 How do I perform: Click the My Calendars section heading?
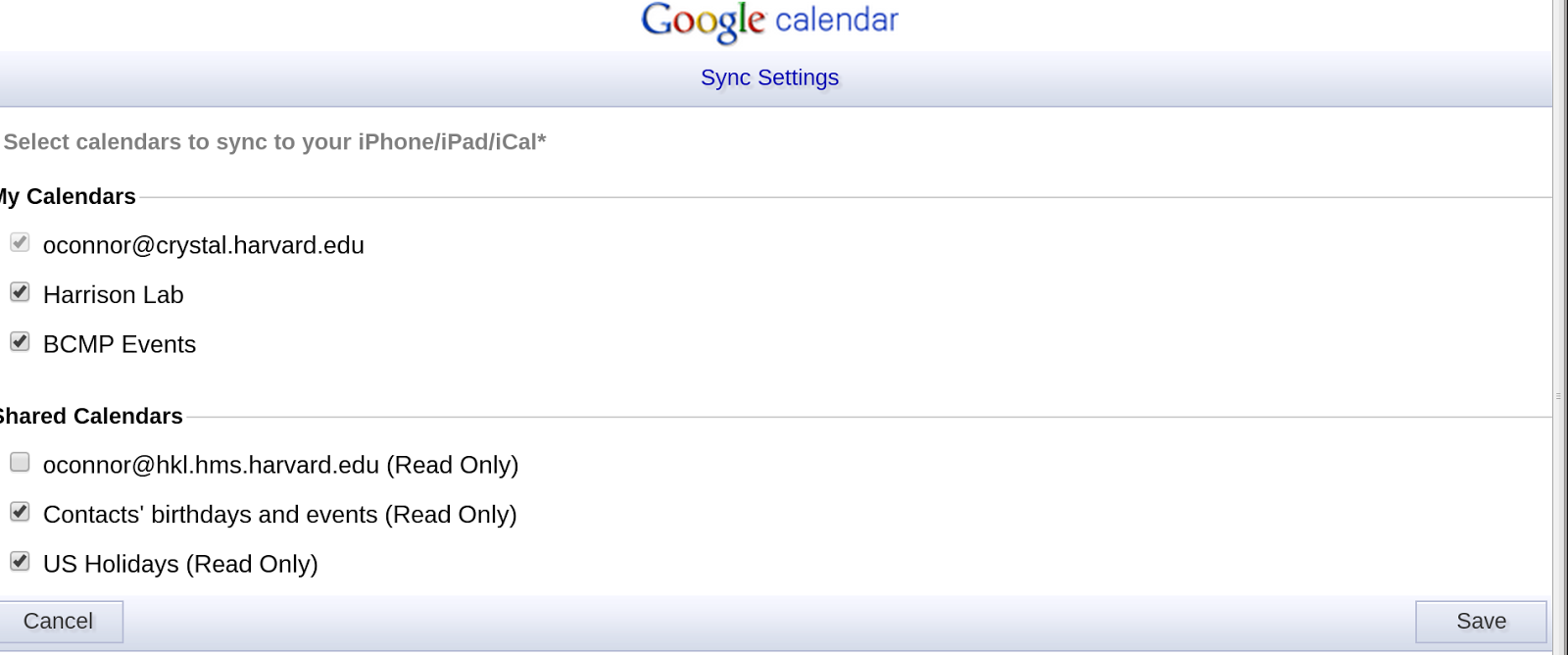pos(67,196)
